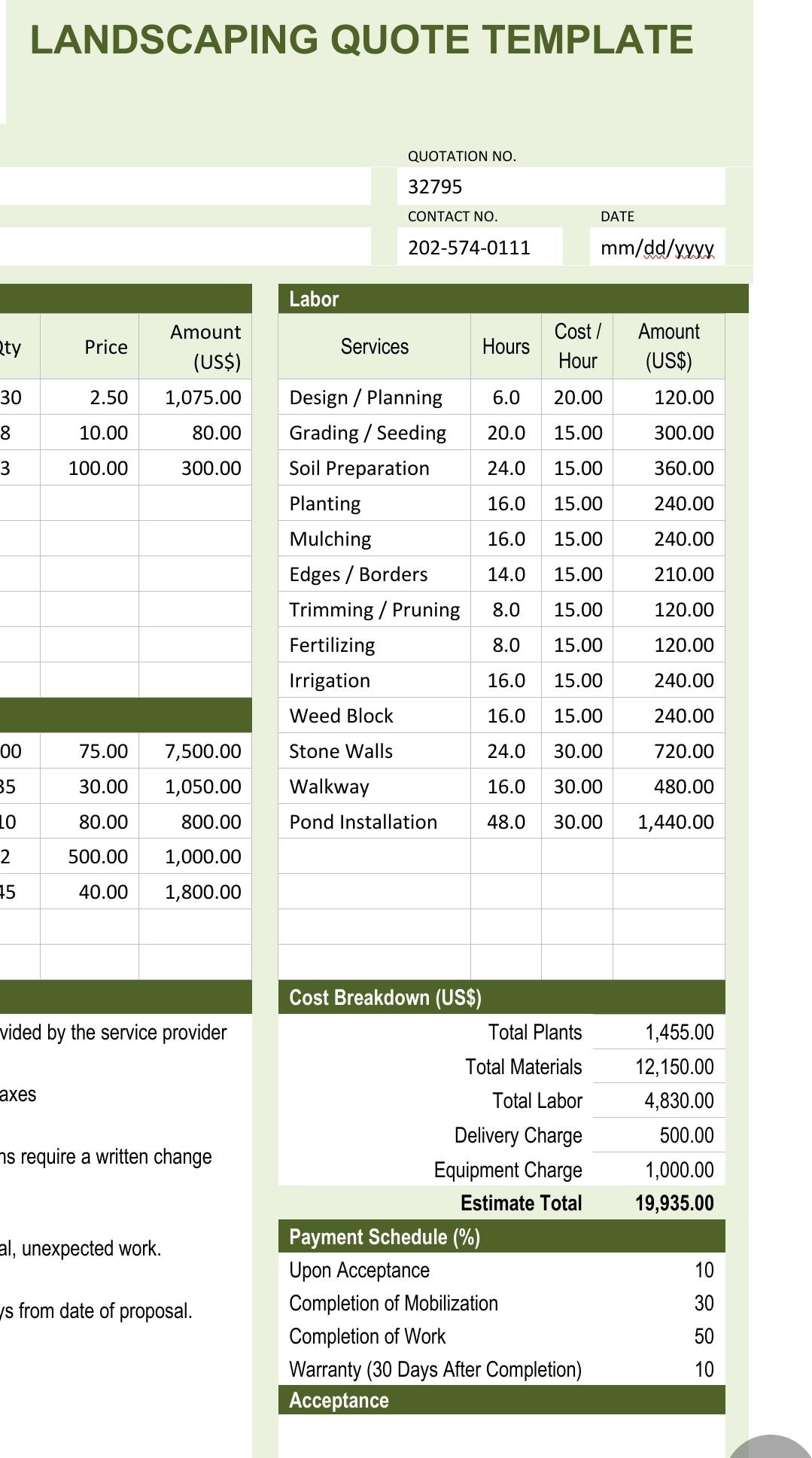812x1458 pixels.
Task: Select the first empty row in Labor table
Action: tap(502, 857)
